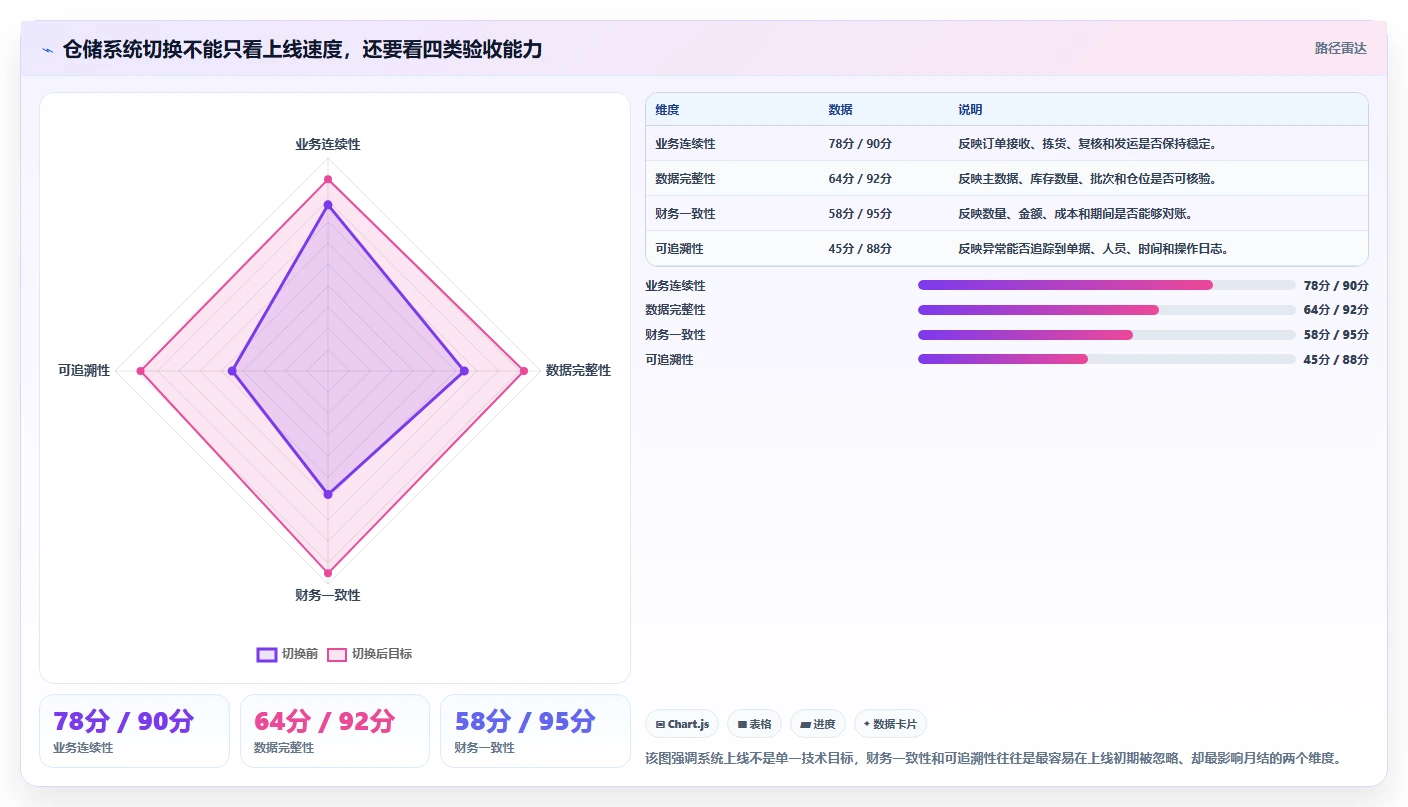Click description about 单据、人员、时间

click(x=1093, y=249)
